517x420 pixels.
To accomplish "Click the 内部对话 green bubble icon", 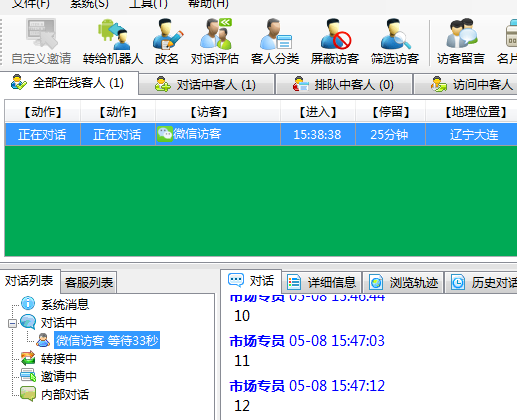I will 28,394.
